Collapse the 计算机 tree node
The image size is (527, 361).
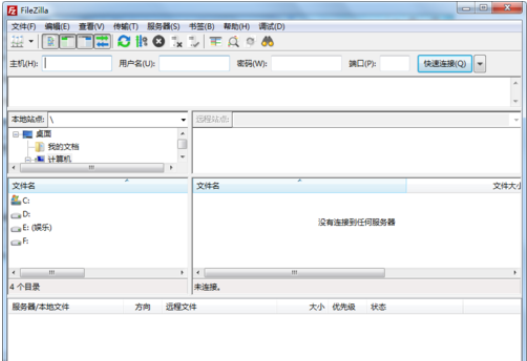28,159
